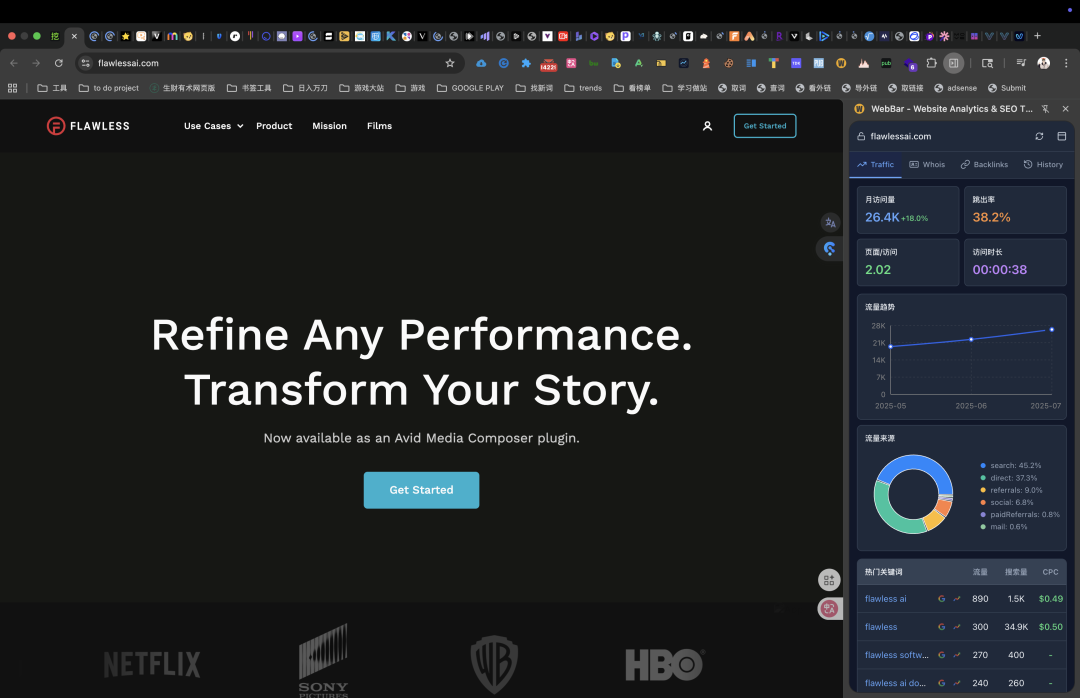Click the 2025-06 traffic chart point
Viewport: 1080px width, 698px height.
(971, 339)
